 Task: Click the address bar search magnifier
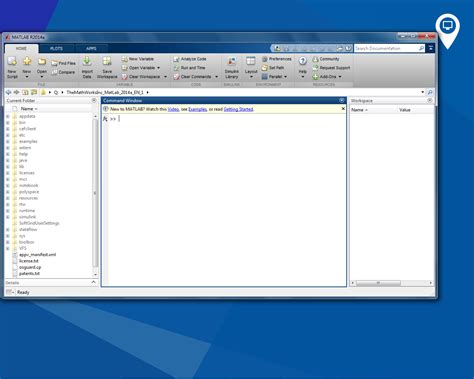pyautogui.click(x=430, y=92)
